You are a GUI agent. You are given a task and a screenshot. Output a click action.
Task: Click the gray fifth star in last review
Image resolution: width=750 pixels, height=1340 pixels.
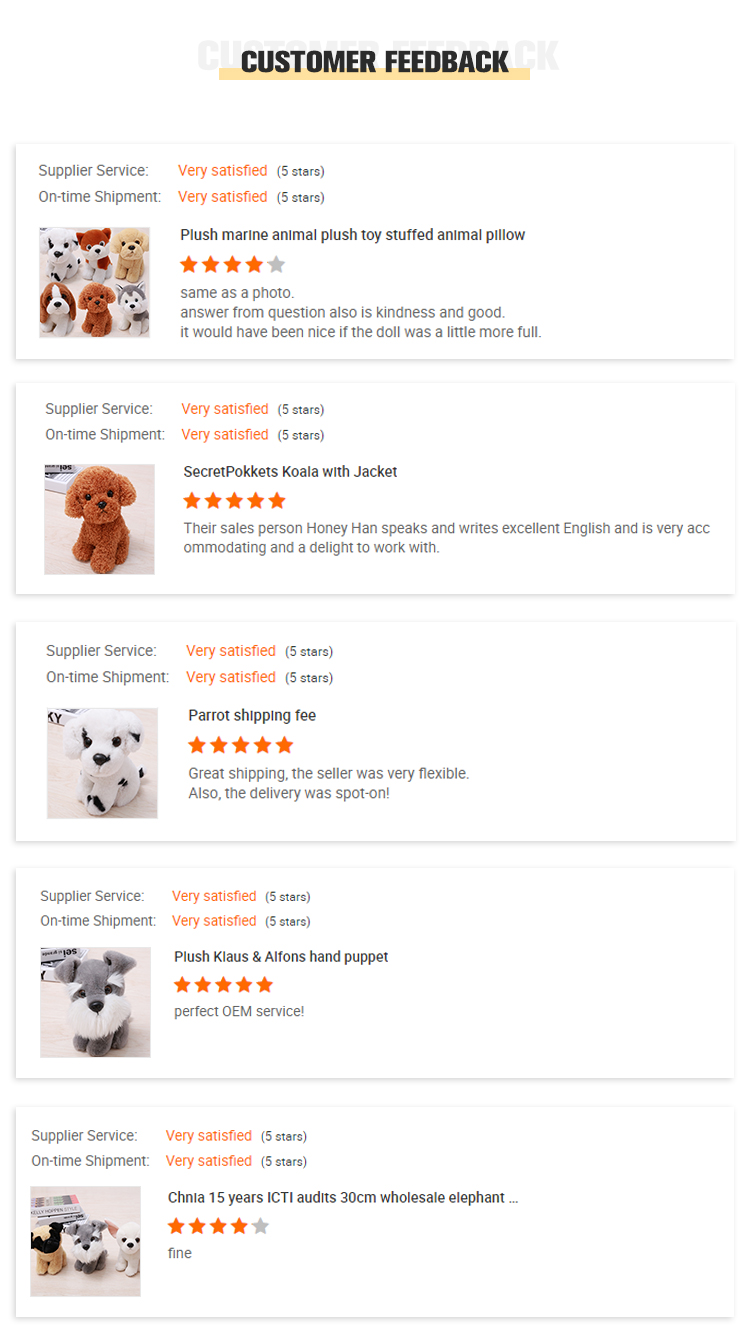(x=260, y=1226)
